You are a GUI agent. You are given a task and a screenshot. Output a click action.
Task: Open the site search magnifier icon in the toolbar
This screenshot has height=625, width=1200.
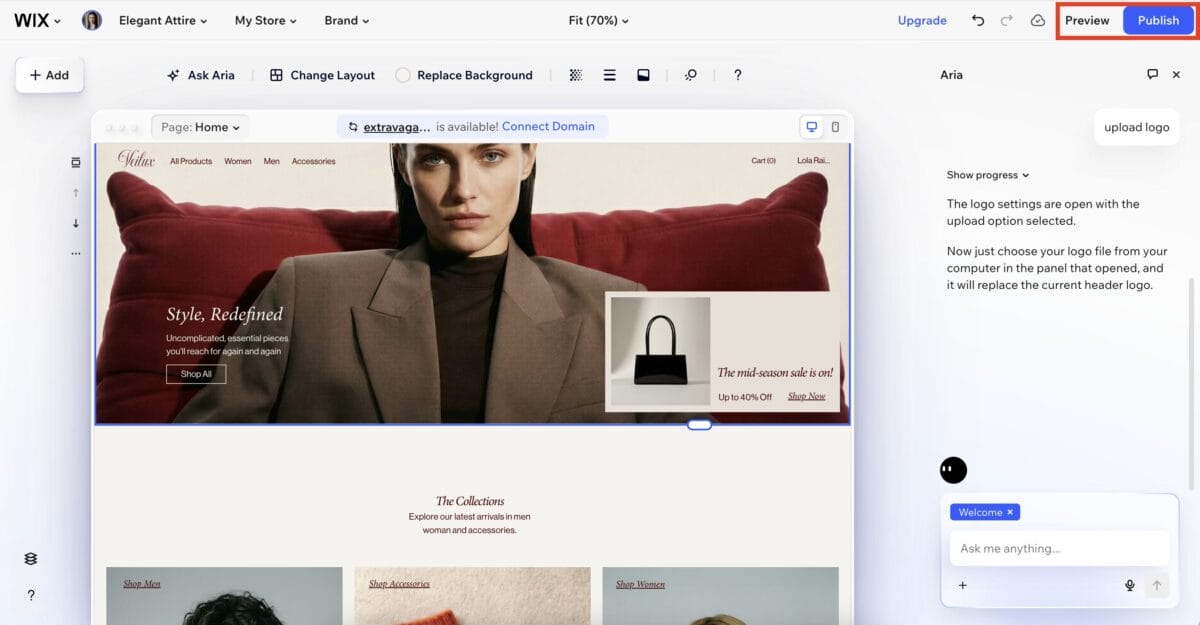coord(691,74)
